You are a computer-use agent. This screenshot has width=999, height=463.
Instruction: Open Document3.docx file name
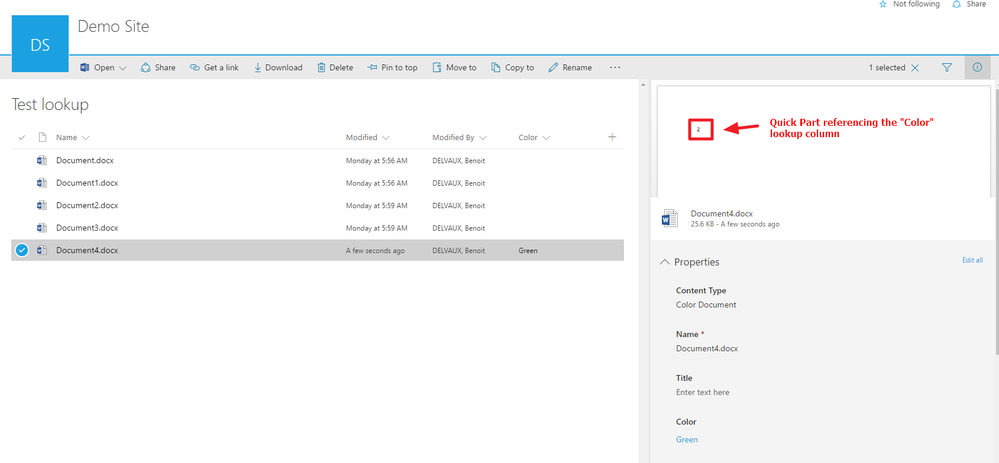click(87, 227)
